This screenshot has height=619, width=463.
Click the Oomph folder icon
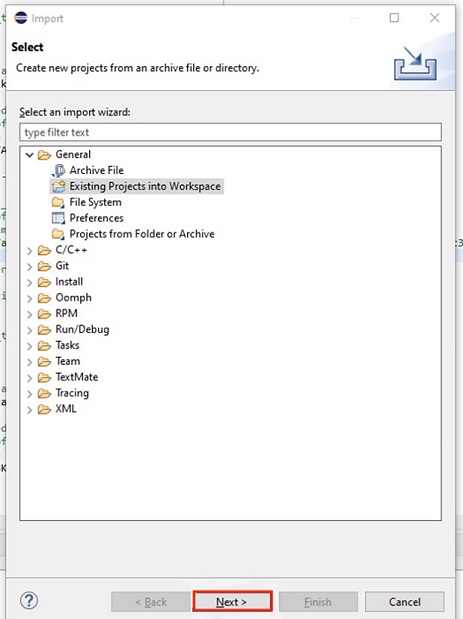tap(44, 298)
